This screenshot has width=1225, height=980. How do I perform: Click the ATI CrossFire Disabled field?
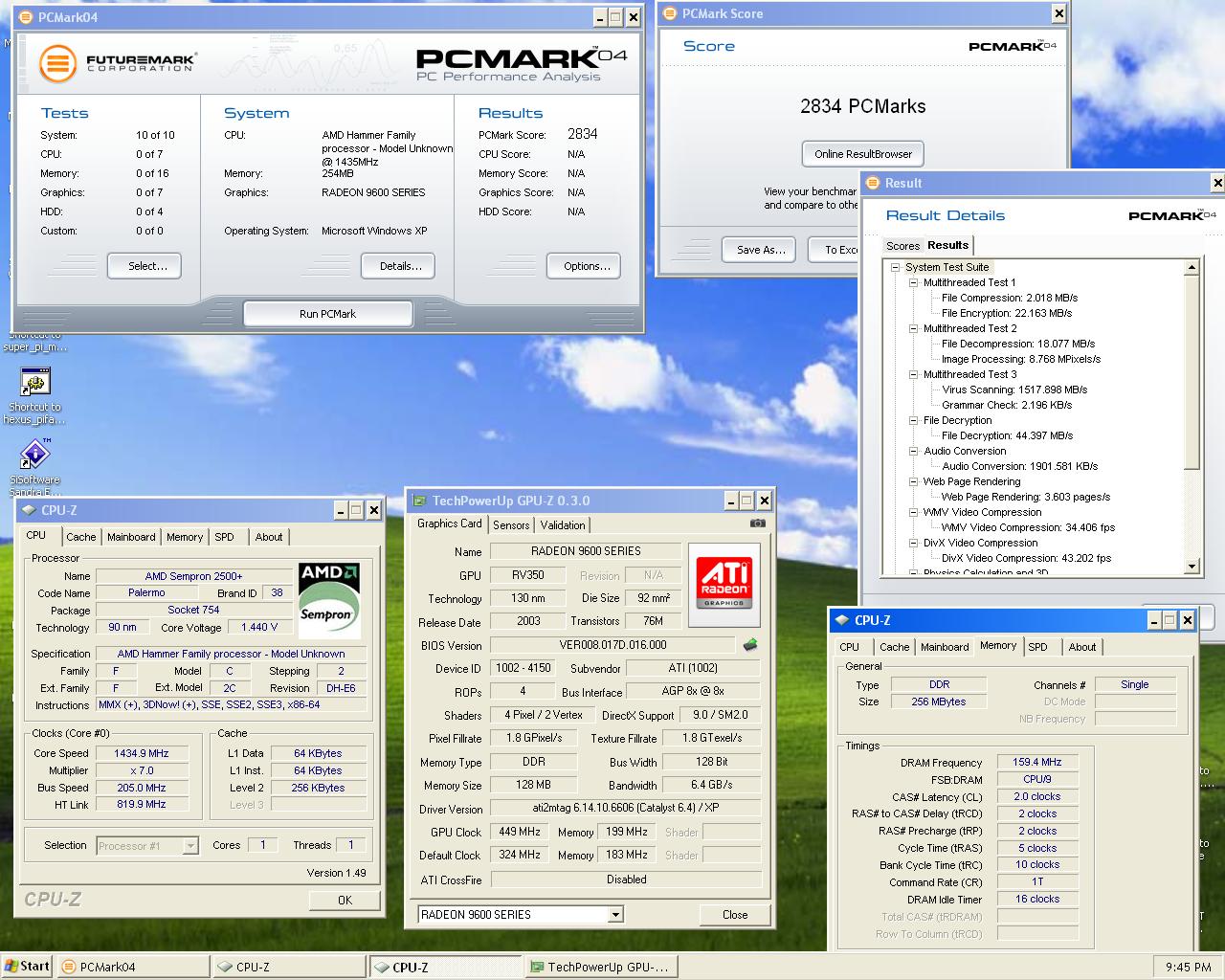pyautogui.click(x=626, y=880)
